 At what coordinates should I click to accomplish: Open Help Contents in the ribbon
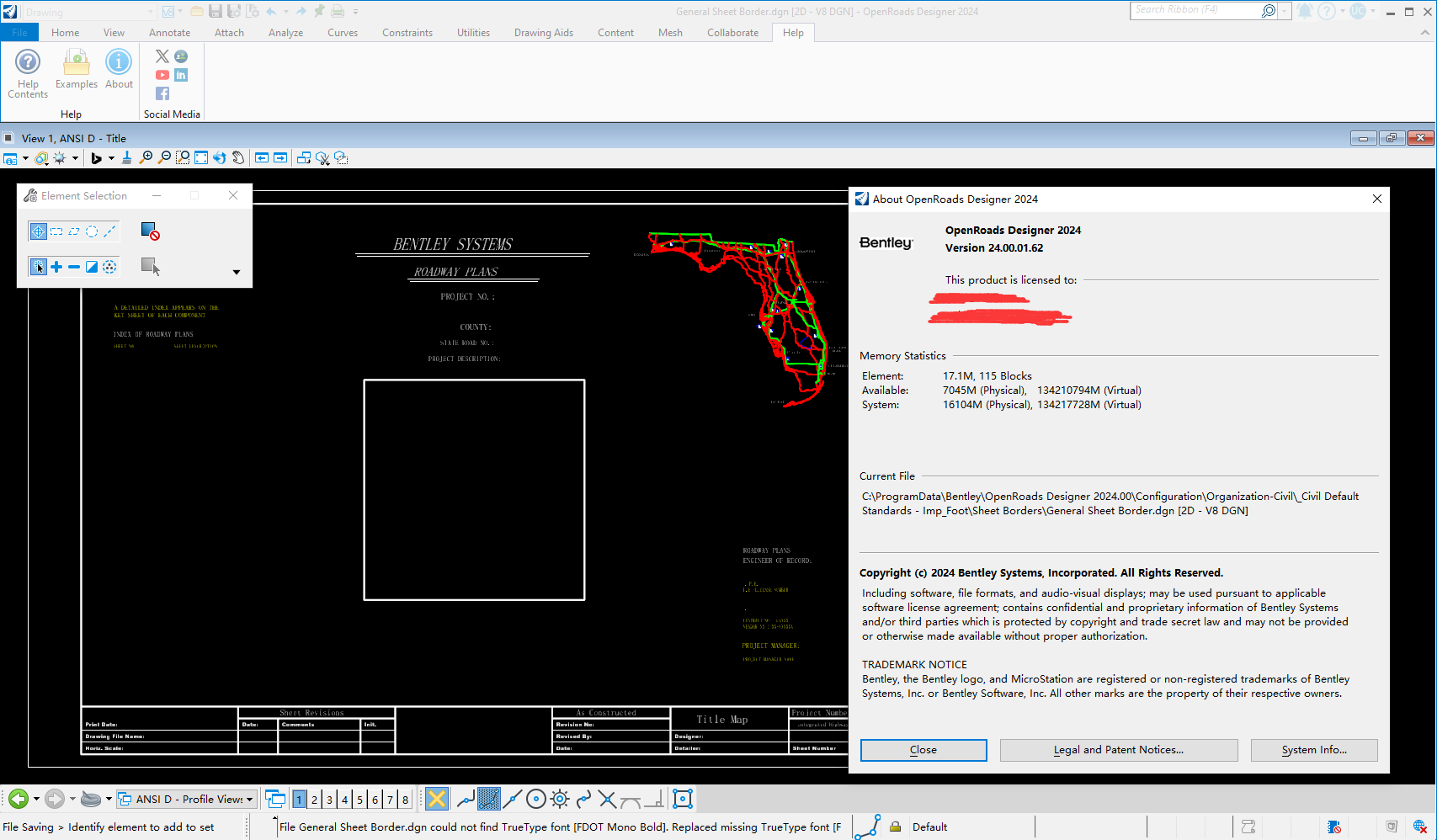[28, 74]
